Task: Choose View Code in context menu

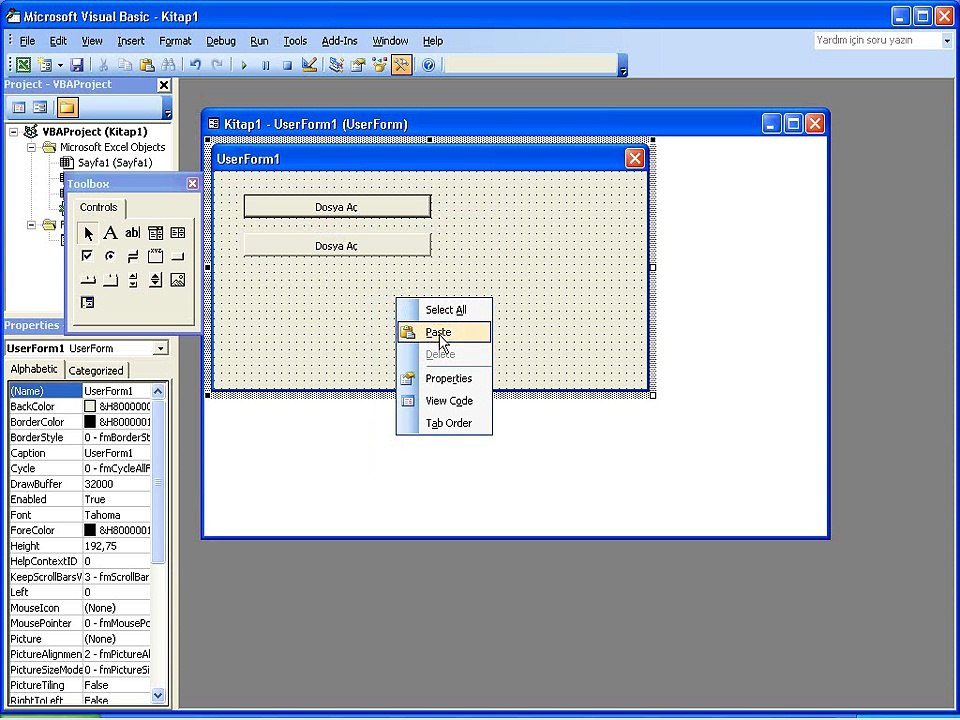Action: [444, 401]
